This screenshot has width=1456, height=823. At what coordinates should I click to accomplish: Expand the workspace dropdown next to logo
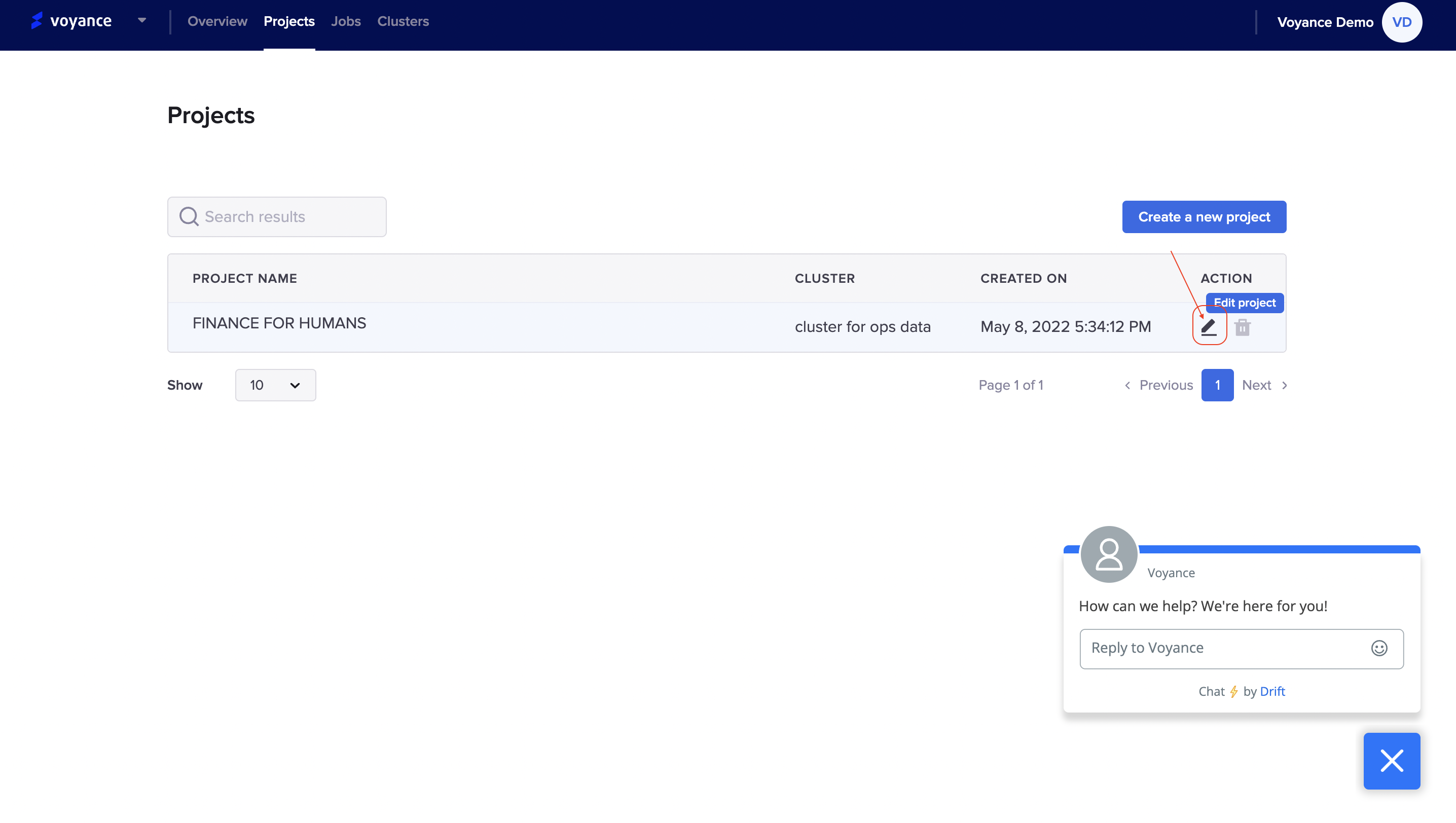point(142,21)
